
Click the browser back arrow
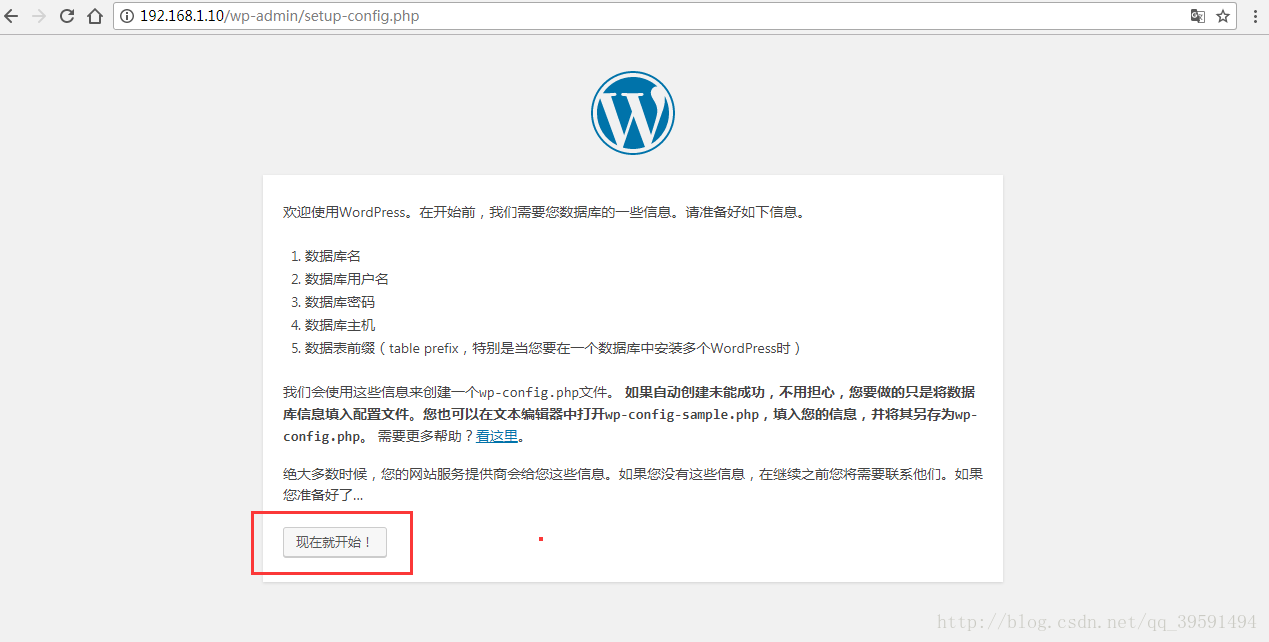[x=12, y=16]
